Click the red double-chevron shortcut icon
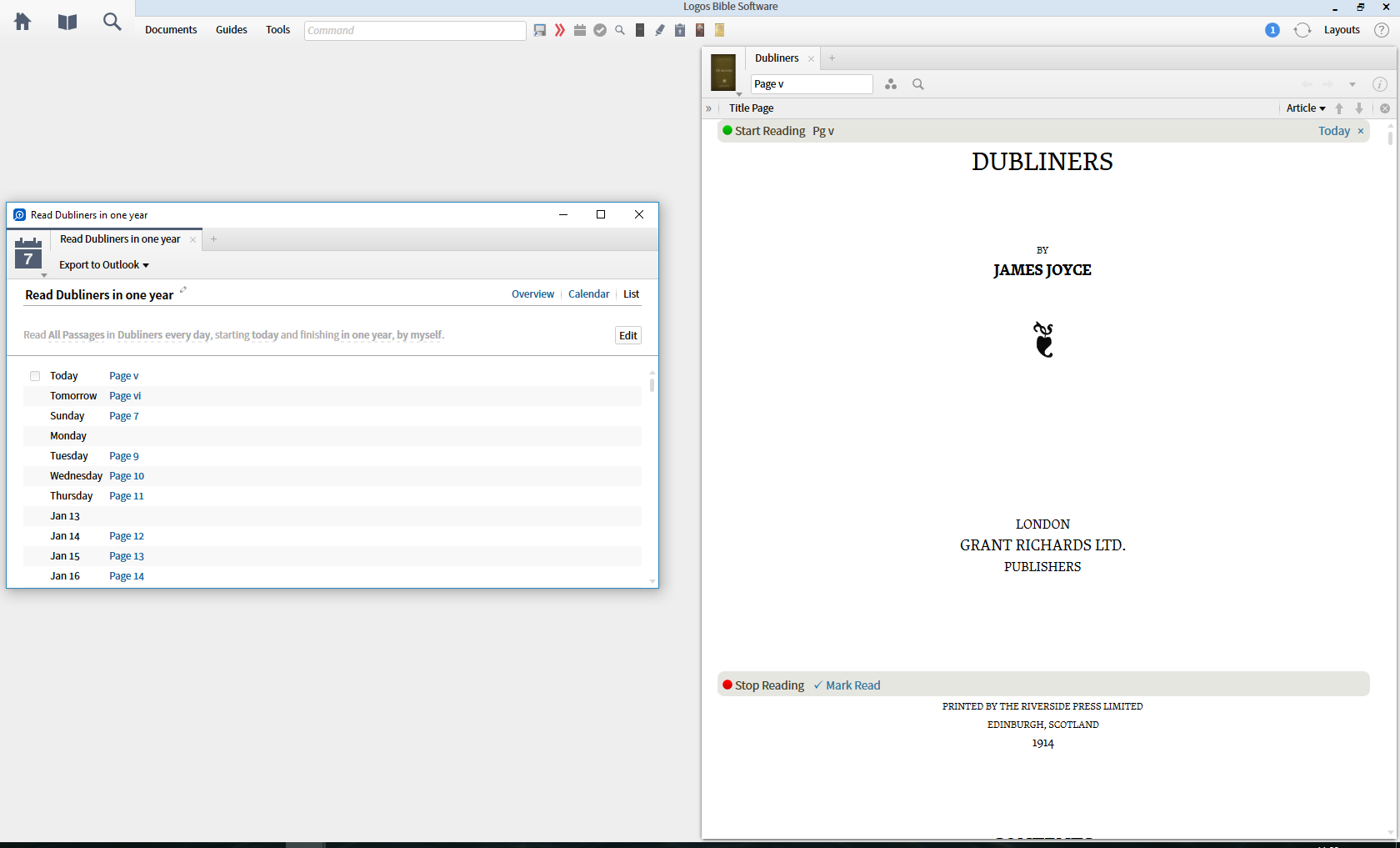Viewport: 1400px width, 848px height. click(560, 30)
